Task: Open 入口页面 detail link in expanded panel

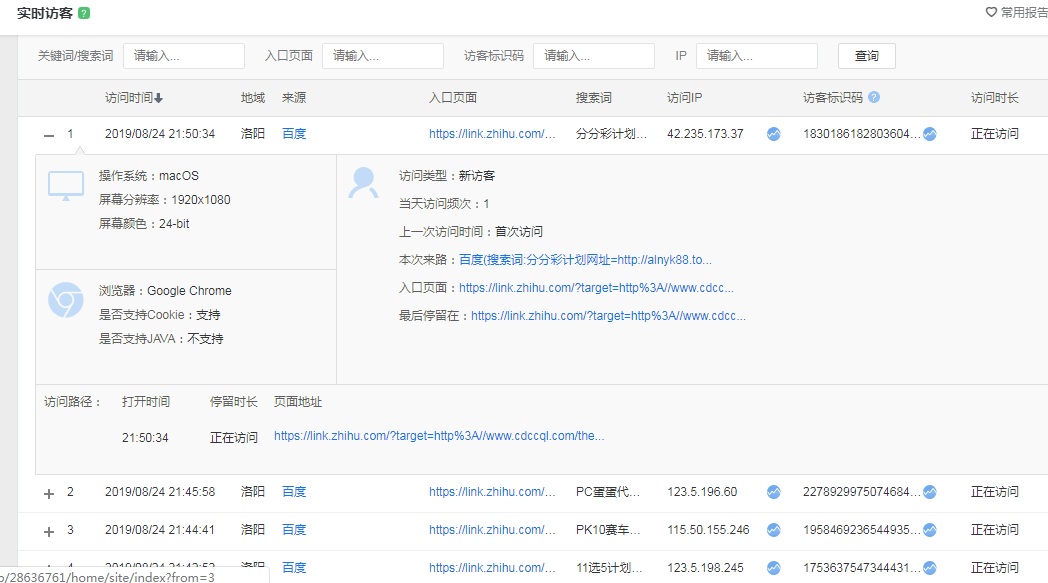Action: pyautogui.click(x=596, y=288)
